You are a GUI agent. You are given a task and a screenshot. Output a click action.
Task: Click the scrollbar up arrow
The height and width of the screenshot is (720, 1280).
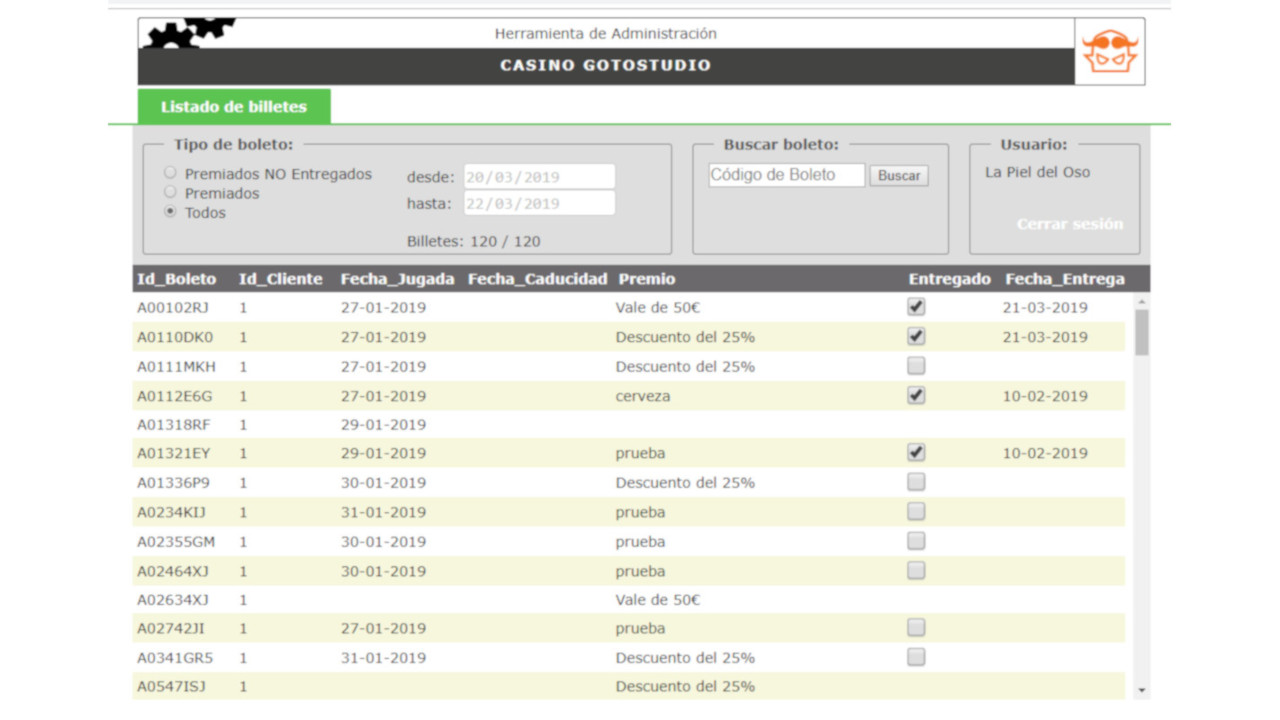pos(1141,301)
